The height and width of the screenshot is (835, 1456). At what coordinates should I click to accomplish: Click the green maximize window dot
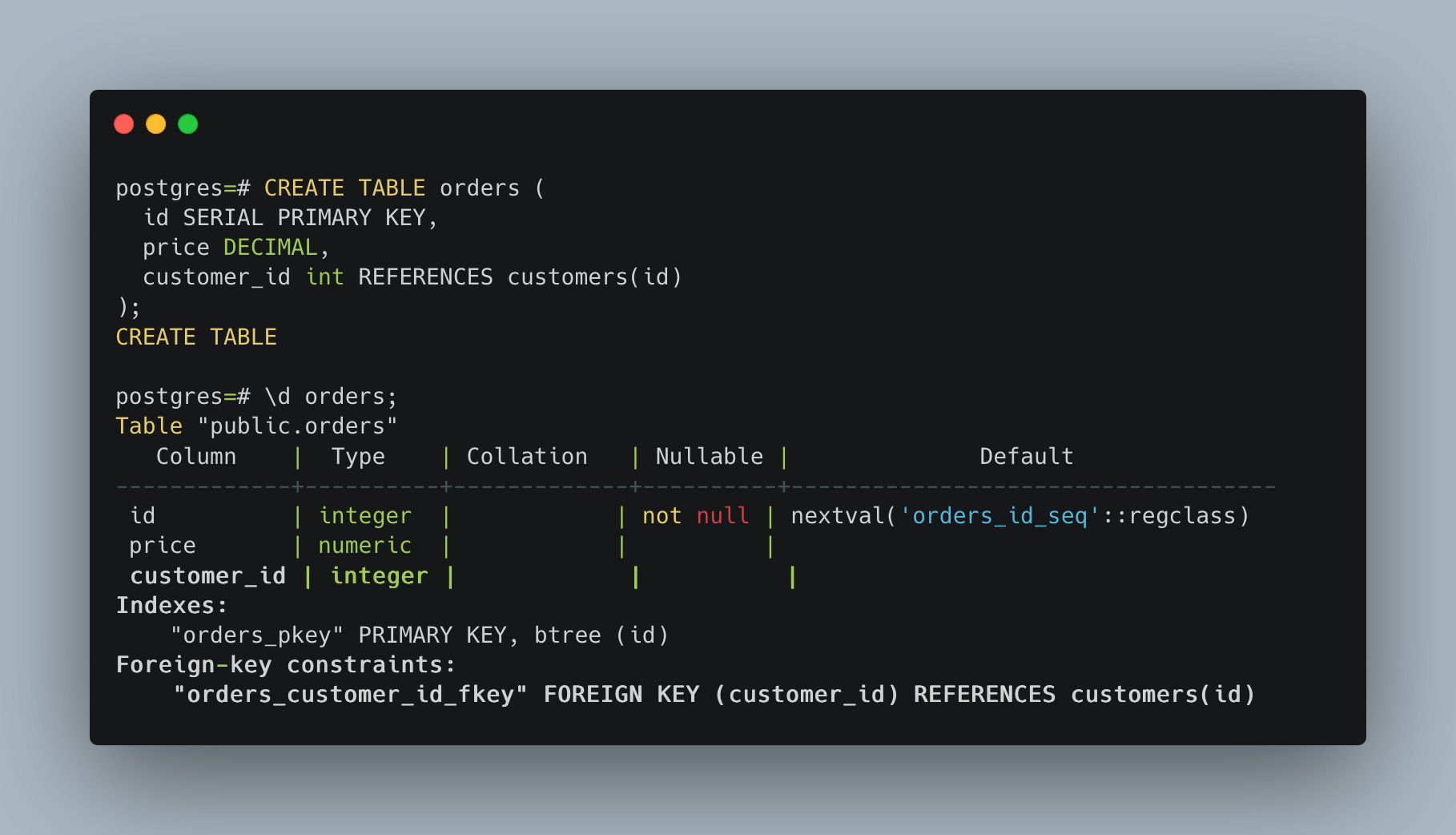click(x=187, y=124)
